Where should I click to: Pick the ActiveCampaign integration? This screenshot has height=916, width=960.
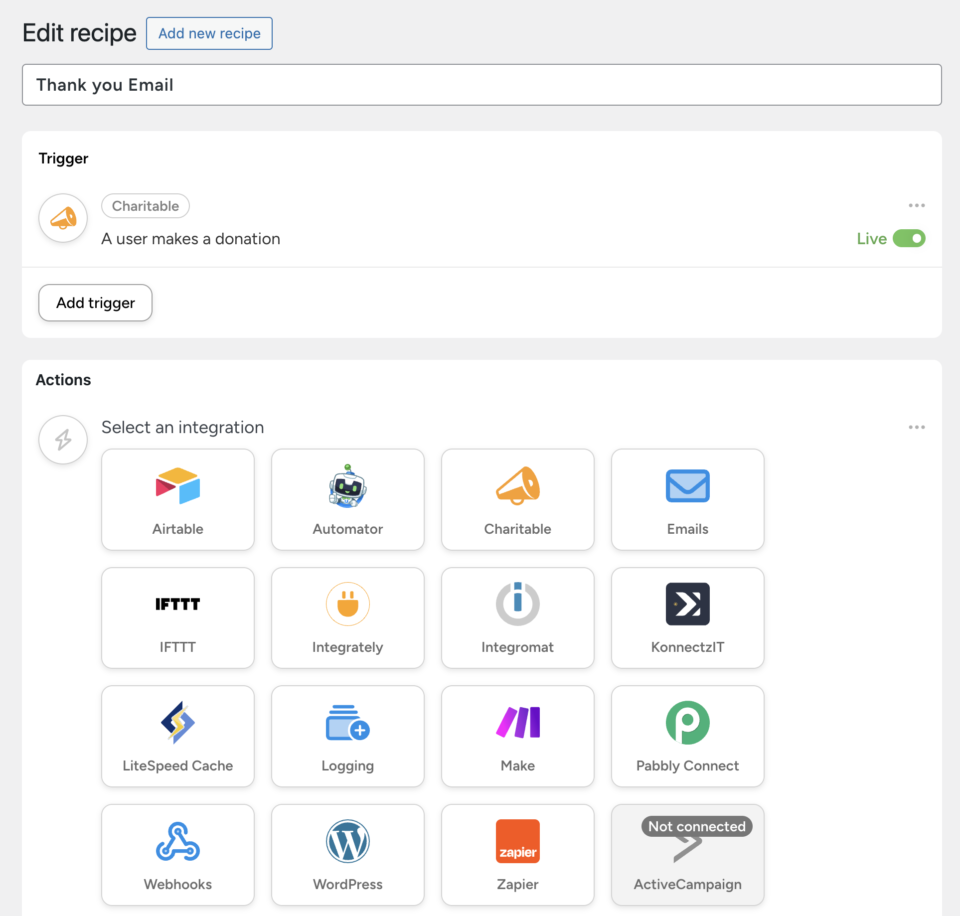tap(688, 855)
